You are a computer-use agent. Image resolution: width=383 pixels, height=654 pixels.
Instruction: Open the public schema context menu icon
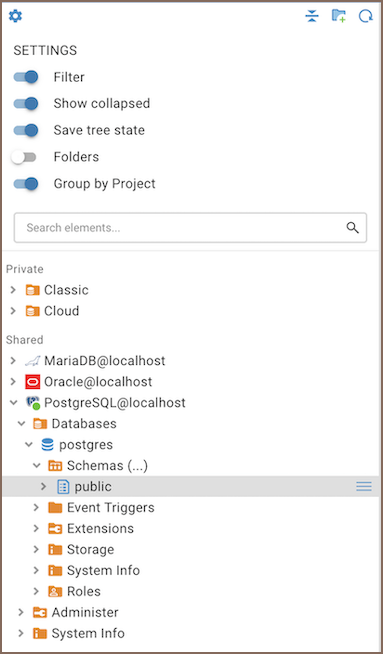tap(364, 486)
